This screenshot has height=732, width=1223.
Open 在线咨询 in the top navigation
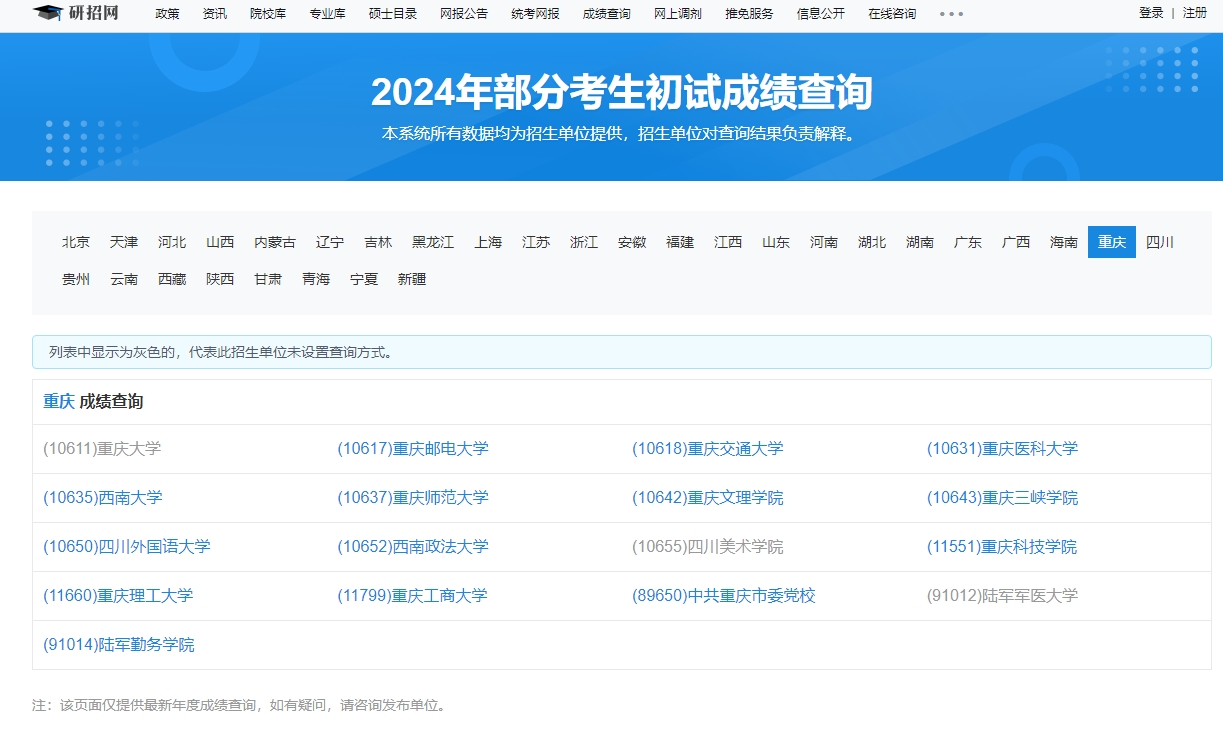(892, 14)
